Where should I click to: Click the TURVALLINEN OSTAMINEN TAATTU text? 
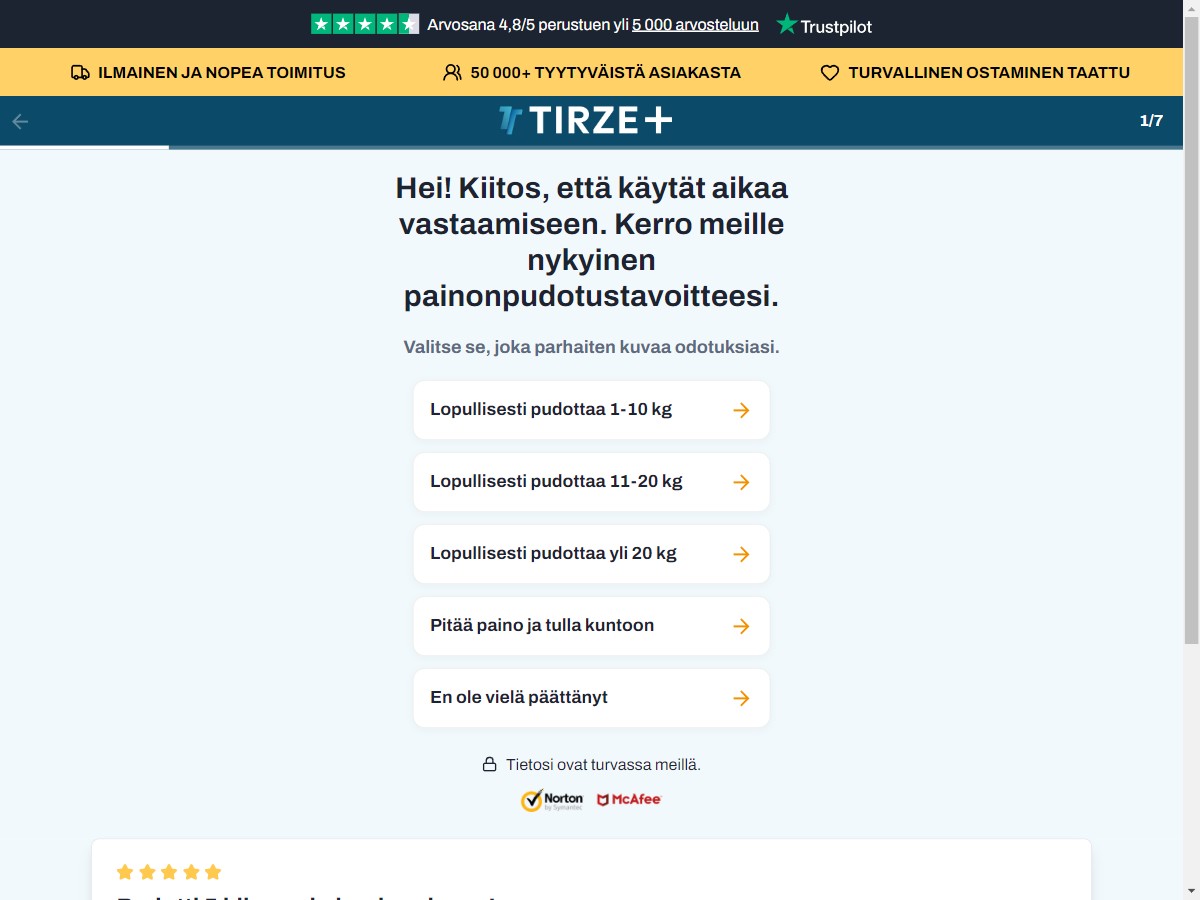point(989,73)
